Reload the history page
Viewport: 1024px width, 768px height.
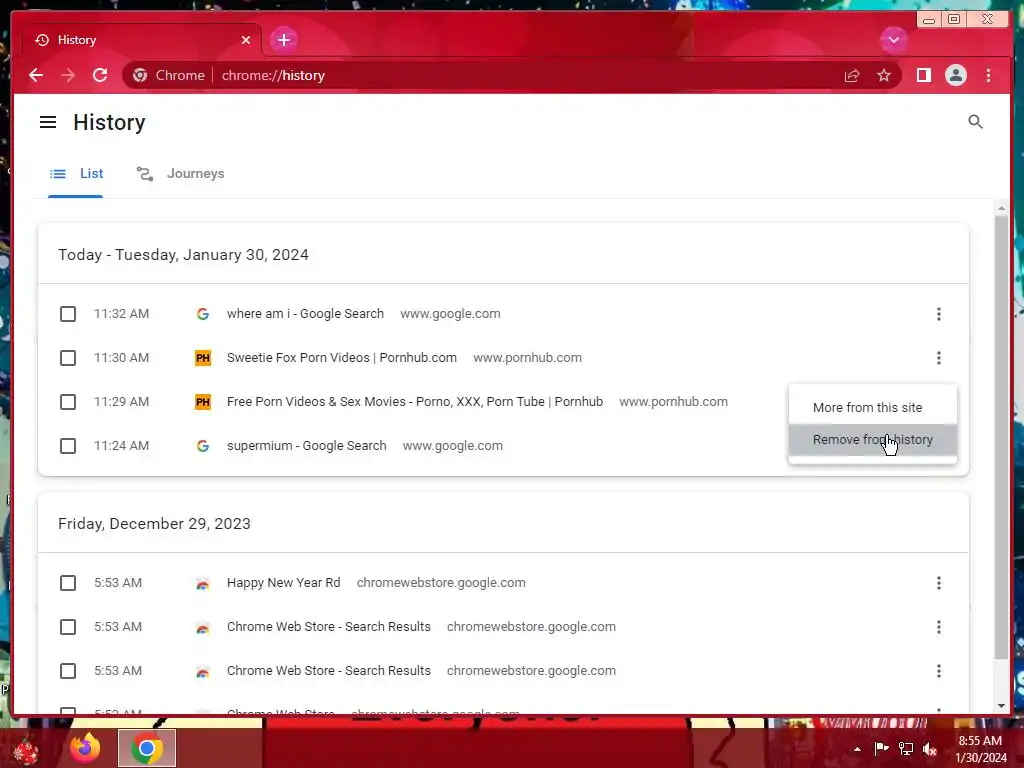coord(100,75)
